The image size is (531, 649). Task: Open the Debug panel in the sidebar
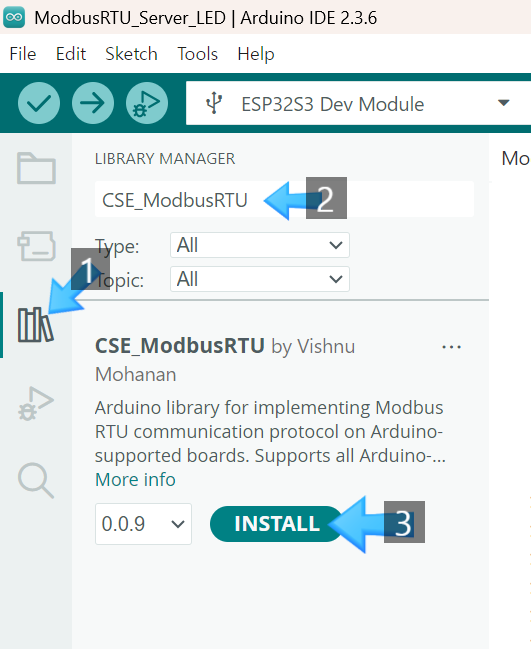click(36, 404)
